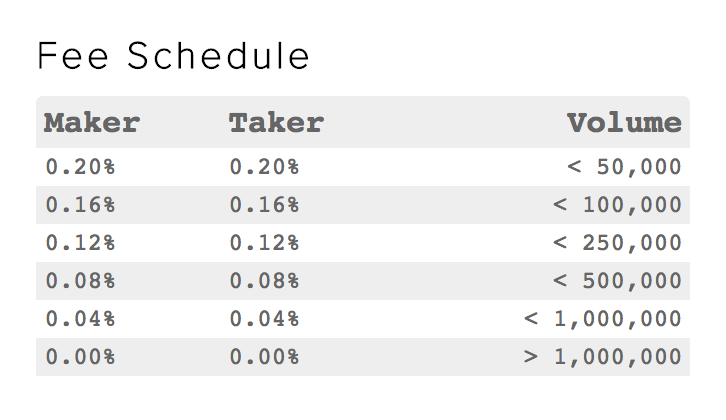Select the 0.00% Maker fee cell
This screenshot has width=726, height=420.
(x=80, y=357)
